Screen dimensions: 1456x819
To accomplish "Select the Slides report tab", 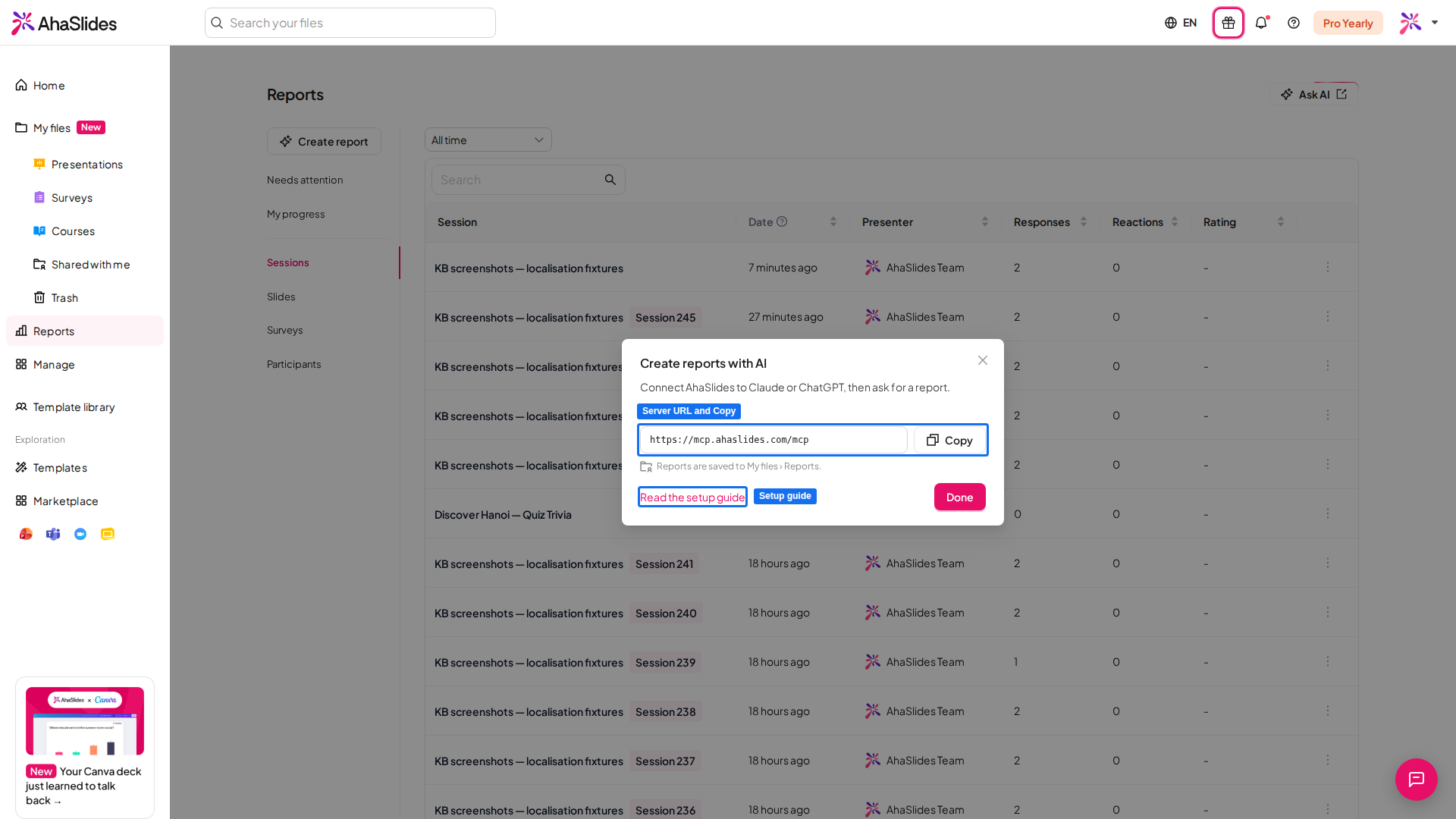I will [281, 297].
